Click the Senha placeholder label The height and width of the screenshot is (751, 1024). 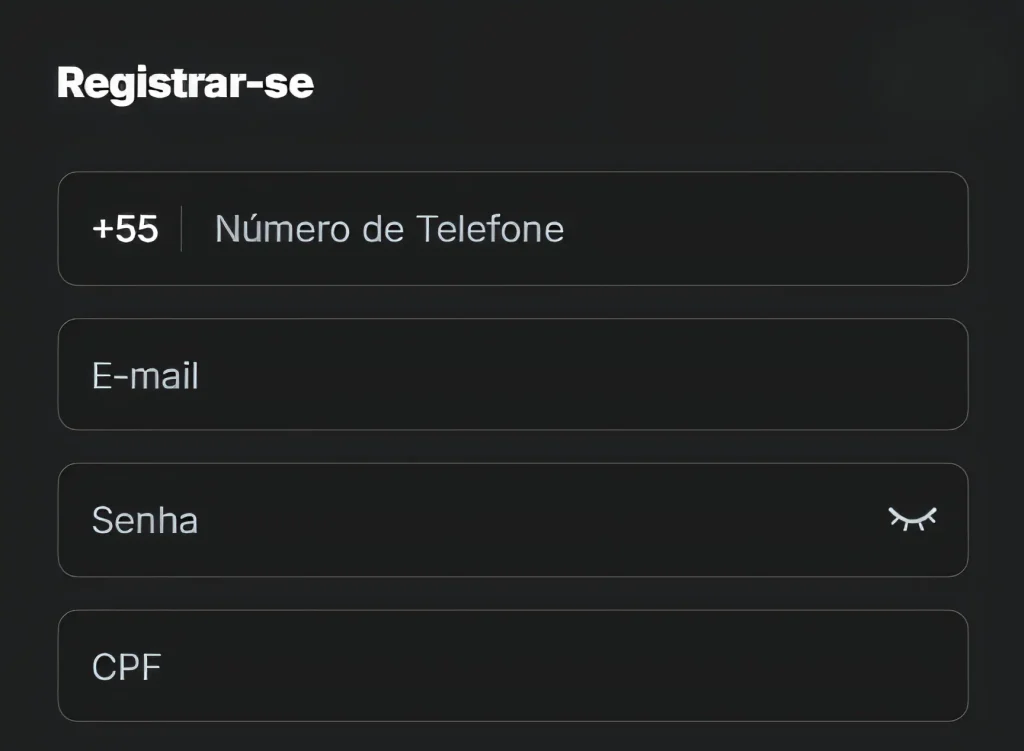145,520
